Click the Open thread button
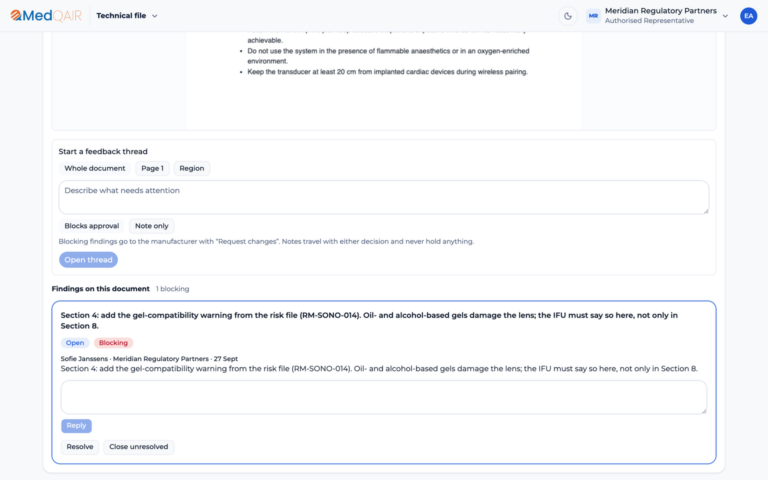This screenshot has width=768, height=480. 88,260
